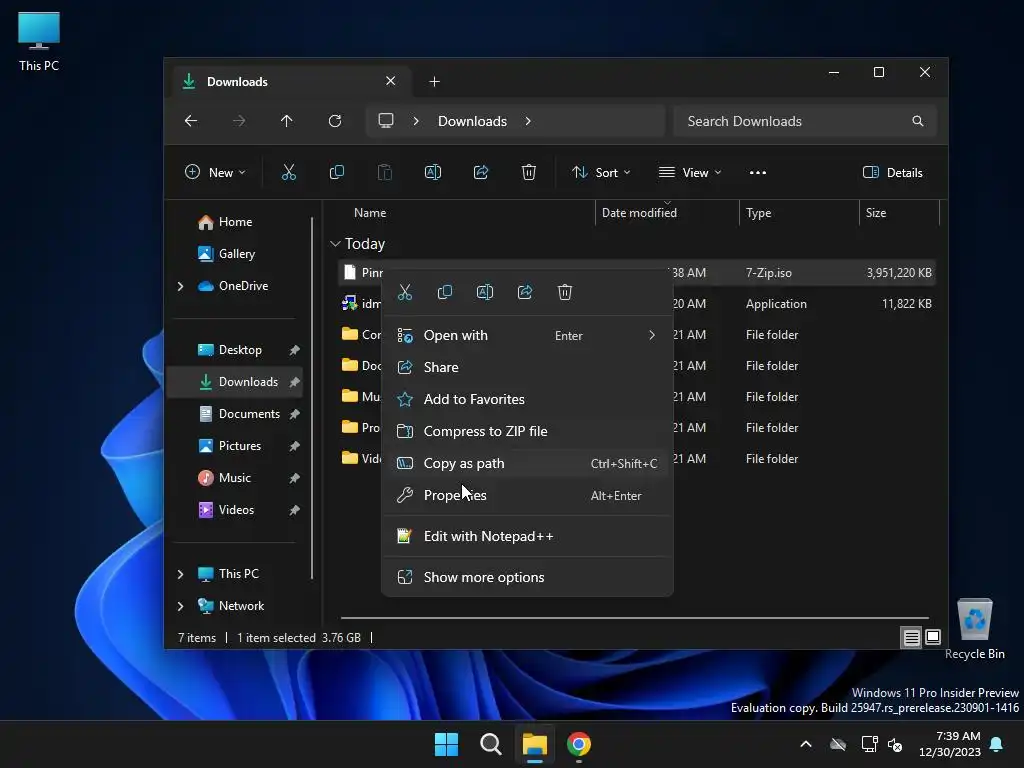Click Rename icon in the context menu

485,292
